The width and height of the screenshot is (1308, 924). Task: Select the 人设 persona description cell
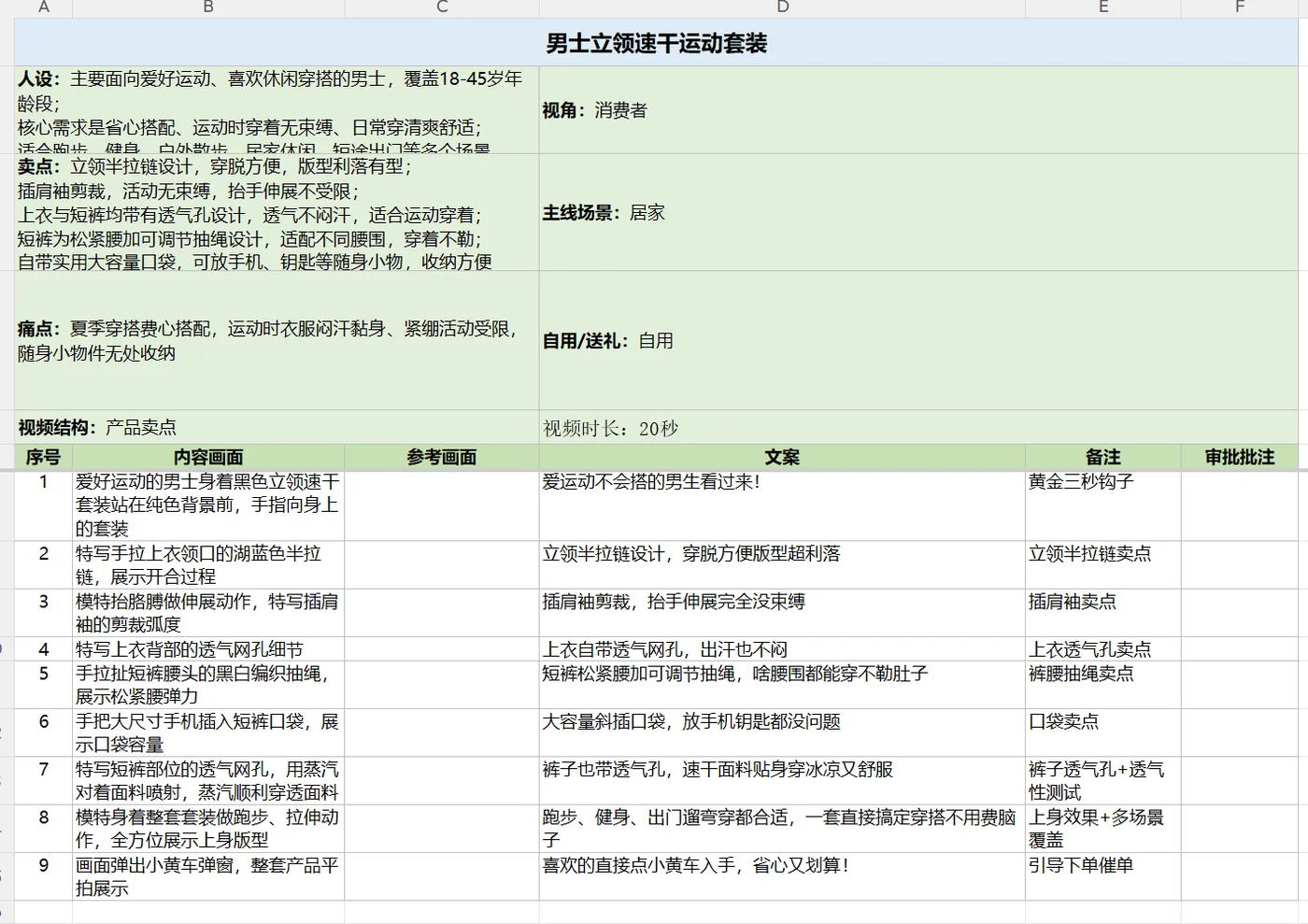(x=277, y=109)
